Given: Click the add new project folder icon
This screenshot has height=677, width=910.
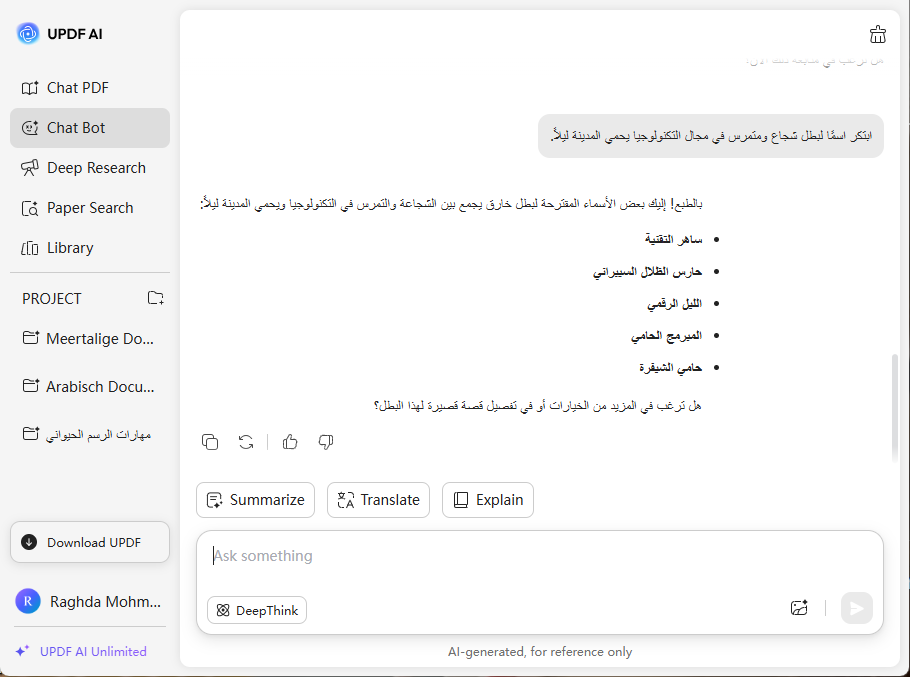Looking at the screenshot, I should (x=155, y=298).
